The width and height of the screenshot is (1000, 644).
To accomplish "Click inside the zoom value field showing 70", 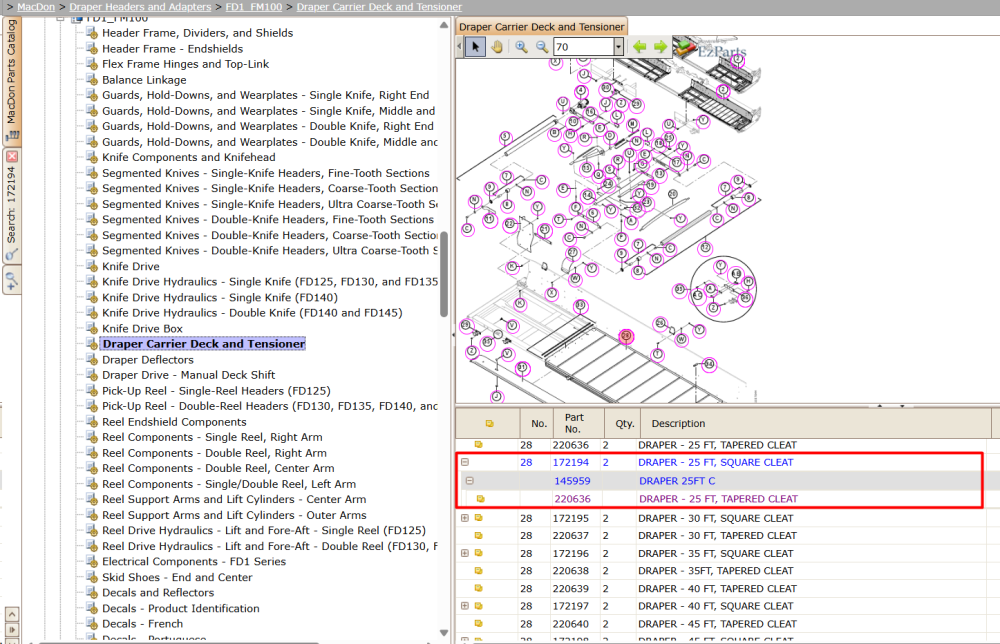I will (583, 47).
